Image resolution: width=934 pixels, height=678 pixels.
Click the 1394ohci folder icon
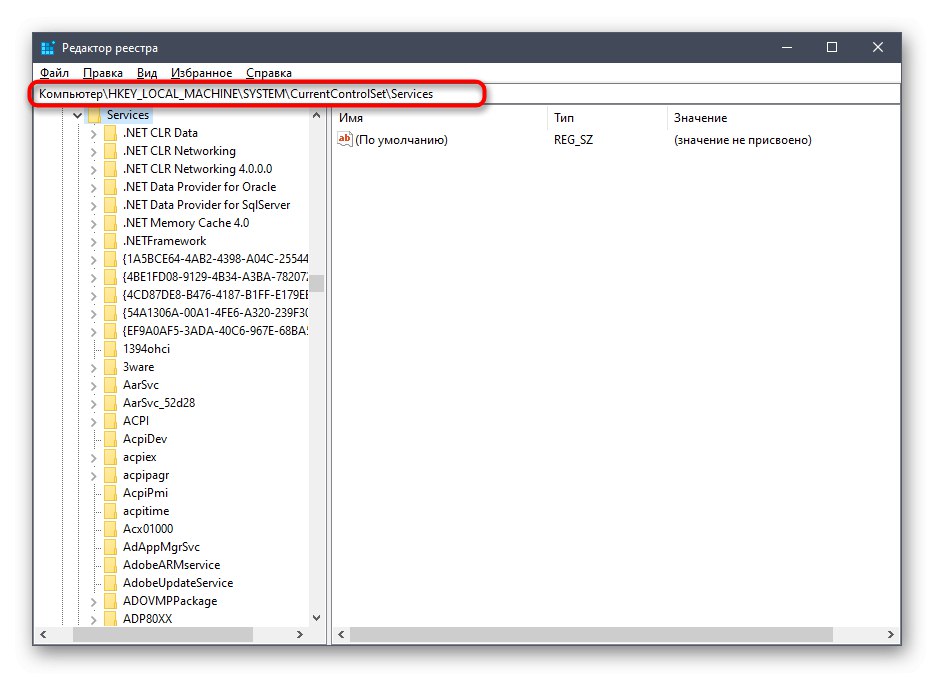tap(110, 349)
